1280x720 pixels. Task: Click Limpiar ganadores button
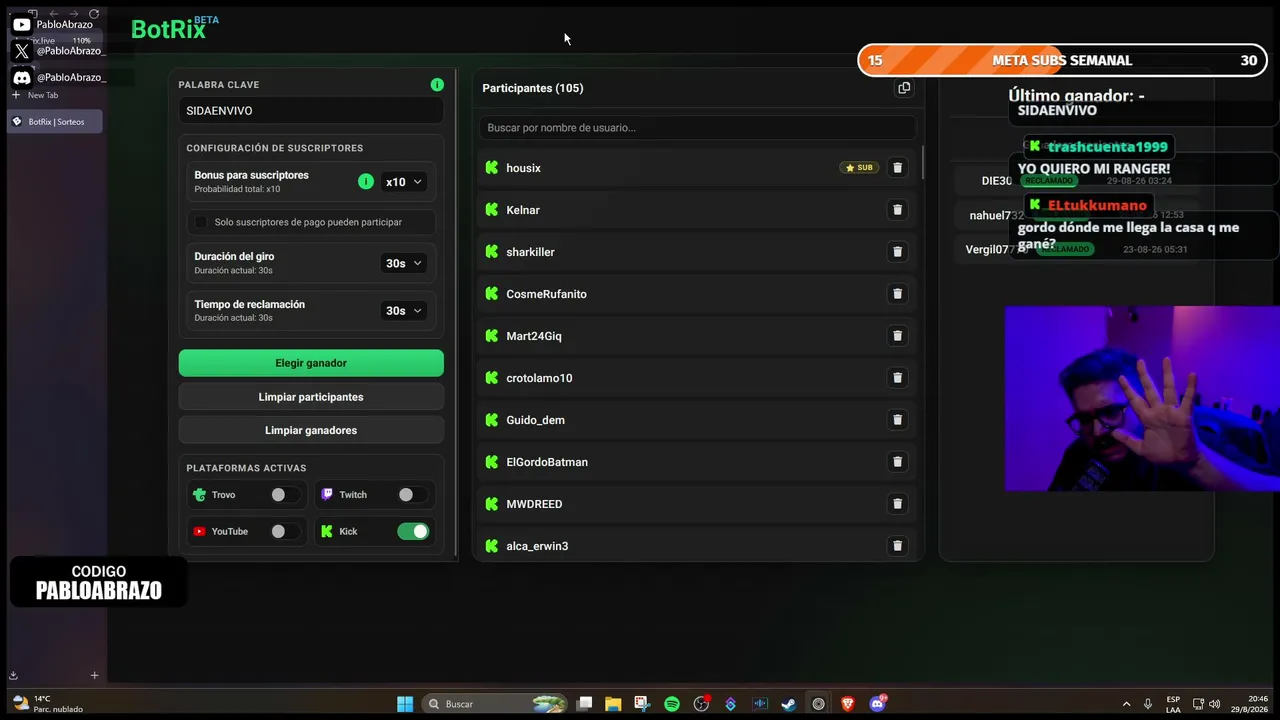coord(311,430)
